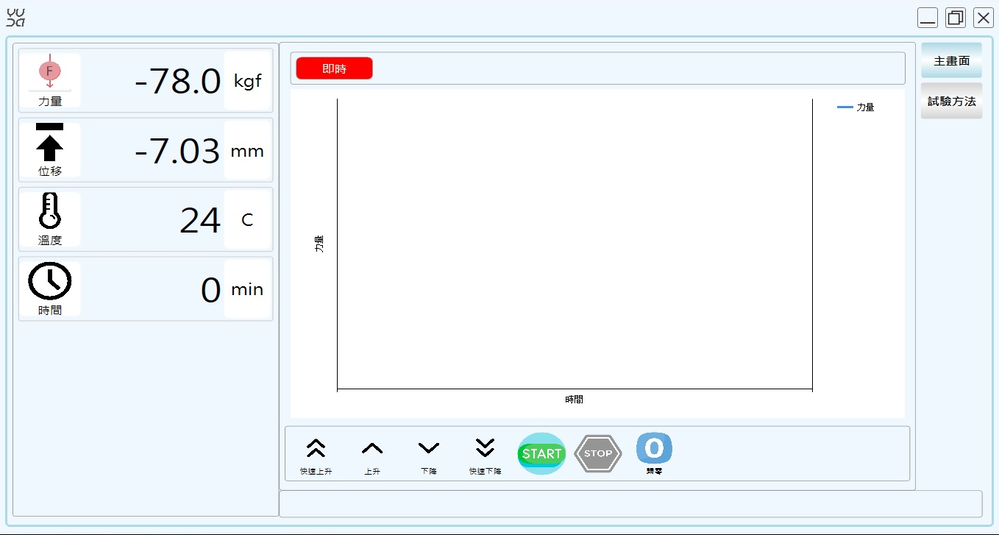Select the time (時間) clock icon
The image size is (999, 535).
pos(50,282)
